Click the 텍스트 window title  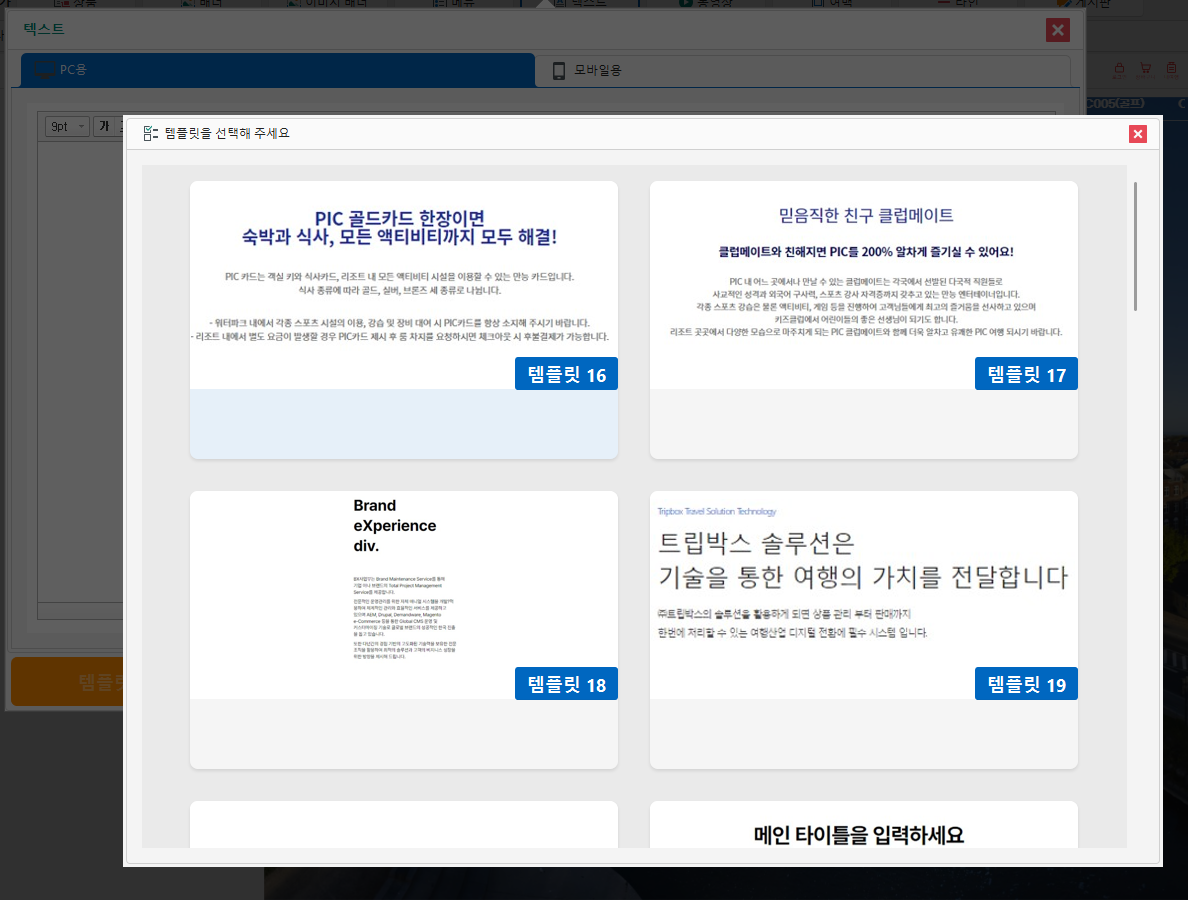pos(44,29)
